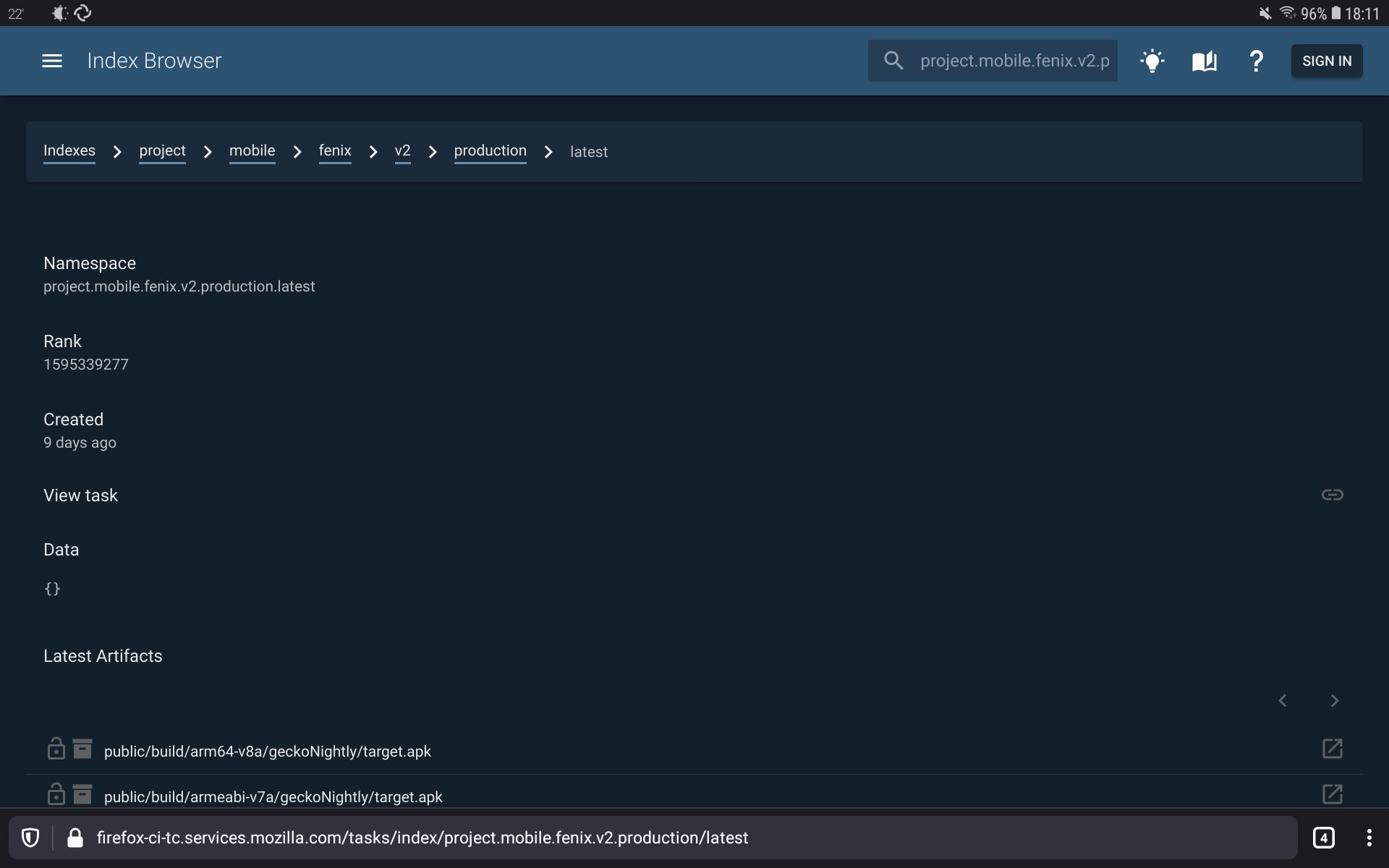Open the browser three-dot menu
Image resolution: width=1389 pixels, height=868 pixels.
(1369, 838)
